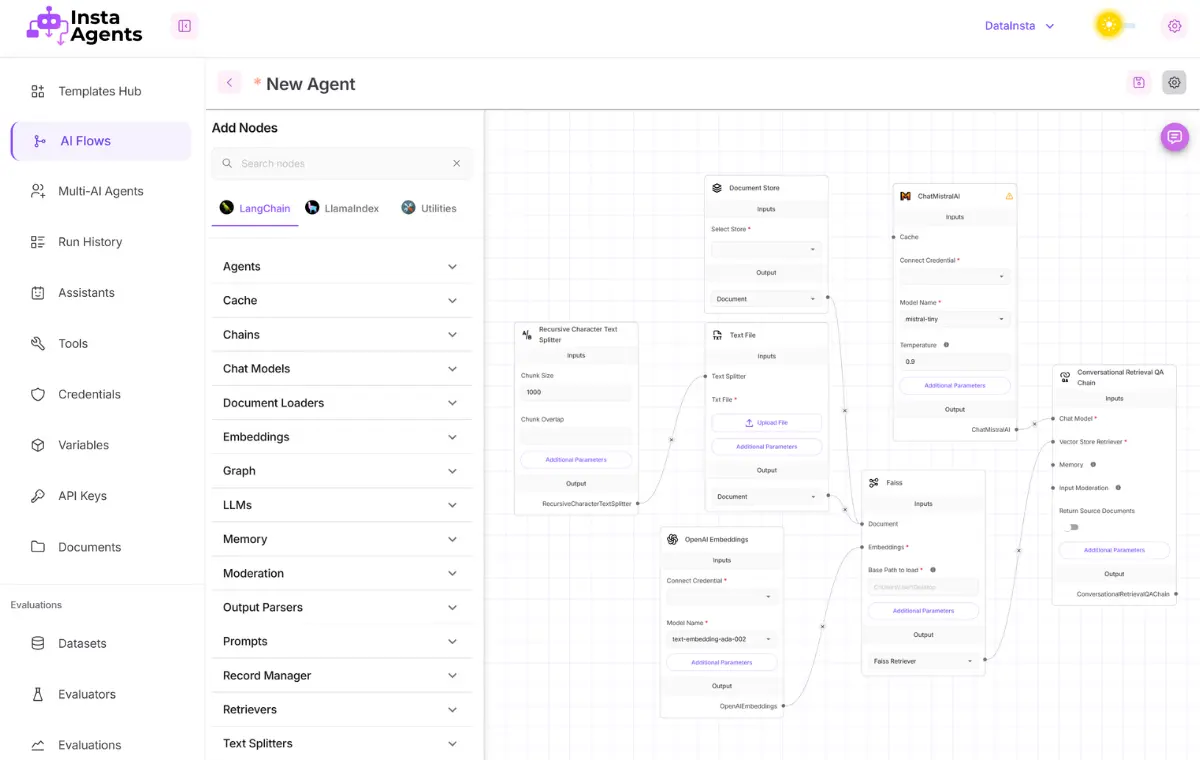Click the back arrow beside New Agent
This screenshot has width=1200, height=760.
click(229, 83)
